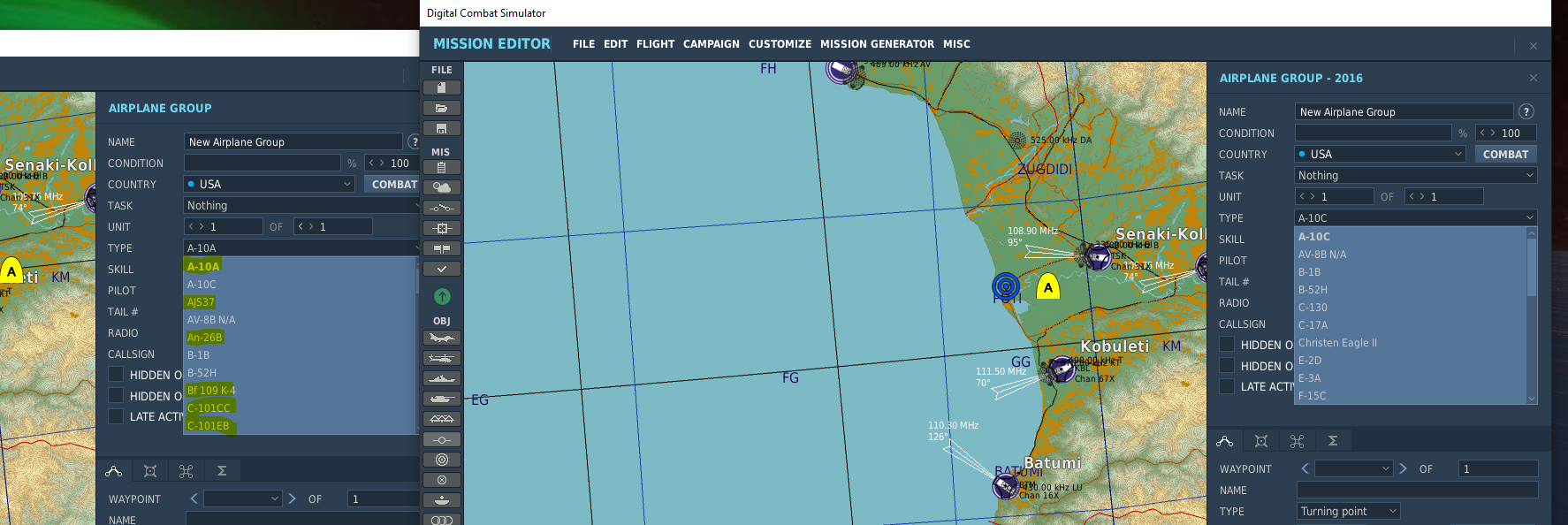Enable LATE ACTIVATION checkbox in left panel
The height and width of the screenshot is (525, 1568).
pos(116,416)
